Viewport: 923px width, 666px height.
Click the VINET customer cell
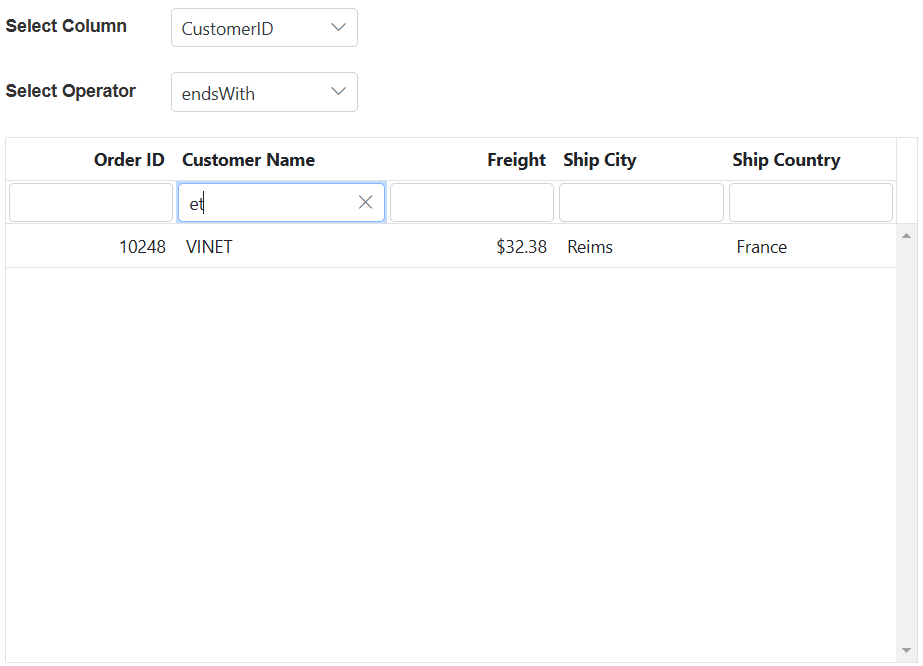[209, 247]
